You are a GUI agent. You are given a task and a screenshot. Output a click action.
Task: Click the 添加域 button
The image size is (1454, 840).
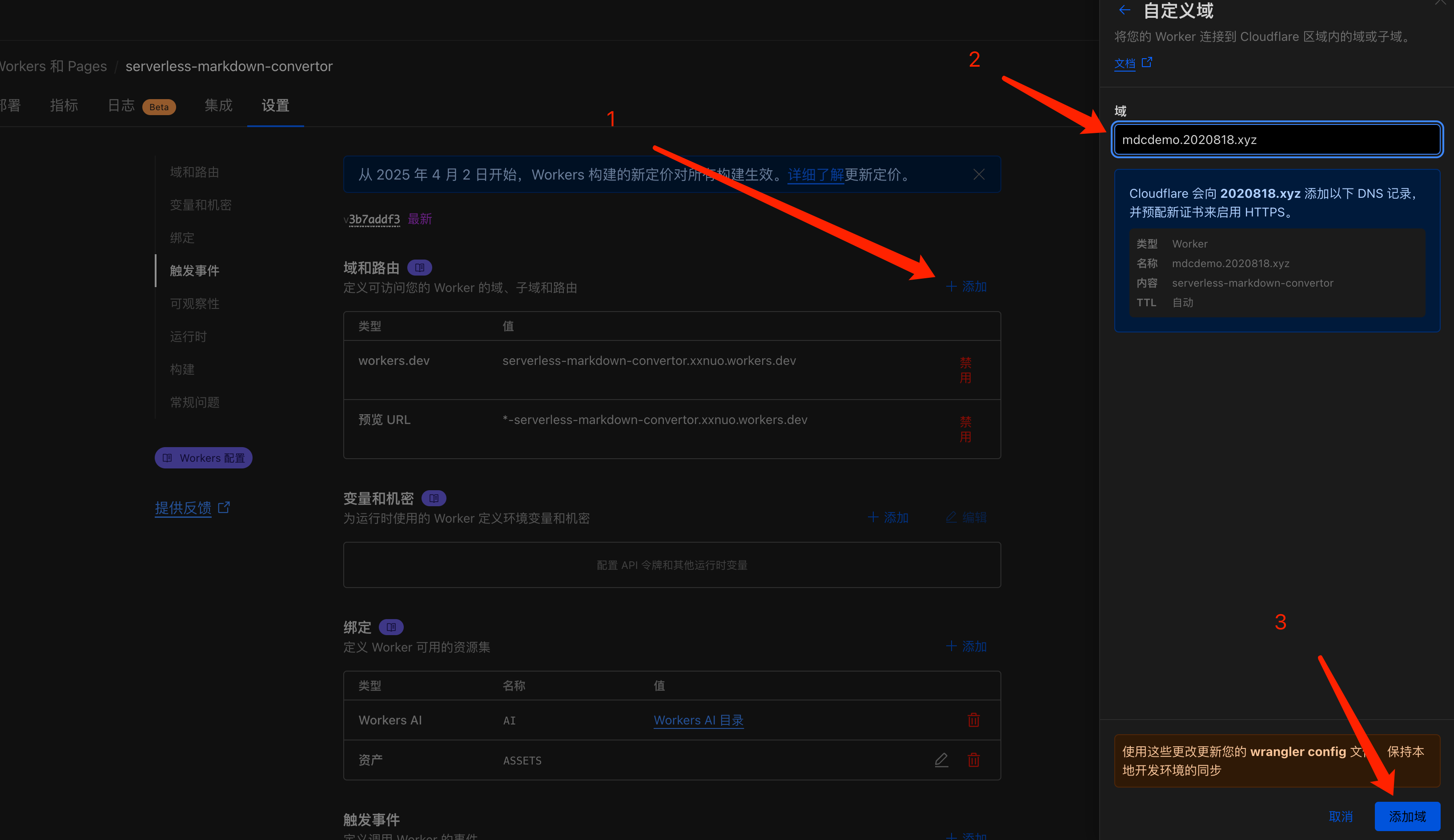click(1407, 816)
